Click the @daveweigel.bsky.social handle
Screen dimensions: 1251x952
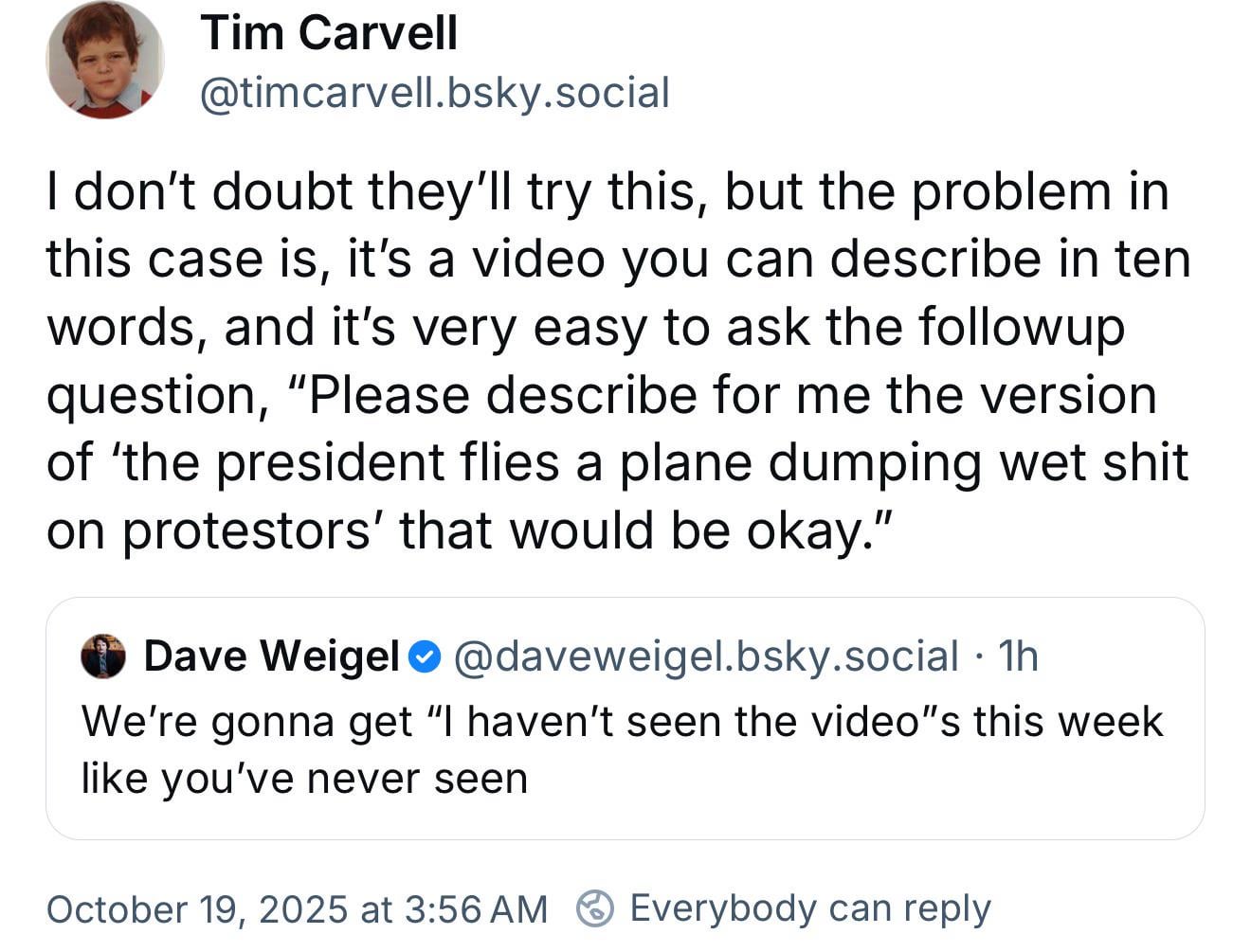(x=706, y=656)
